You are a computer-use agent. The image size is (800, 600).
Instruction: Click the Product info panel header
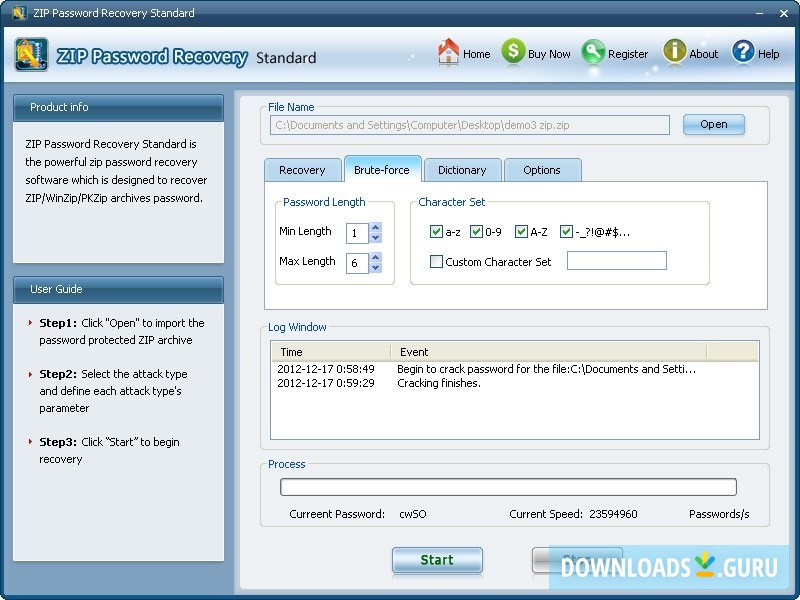point(118,107)
